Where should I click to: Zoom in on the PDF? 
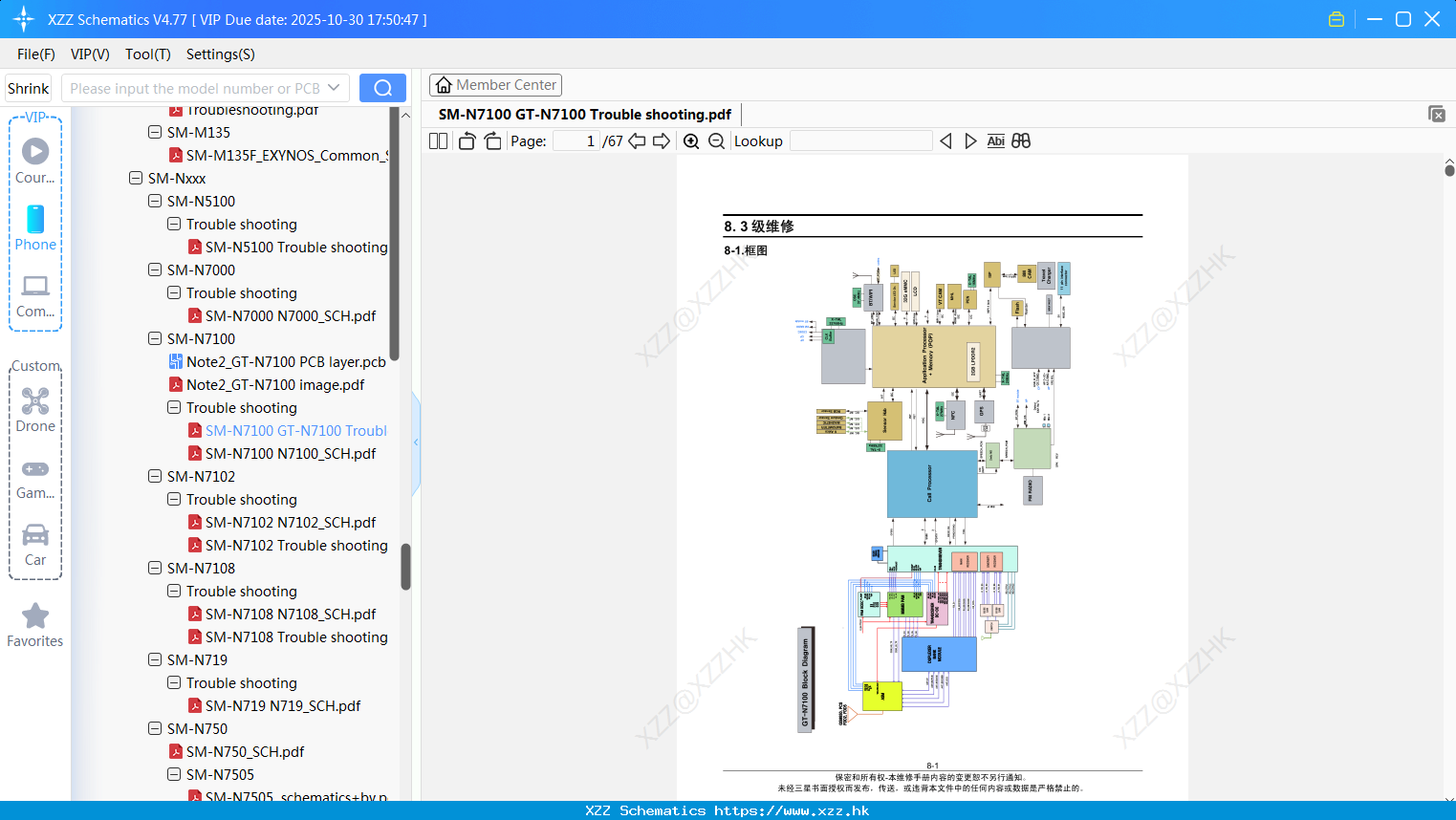(x=691, y=141)
